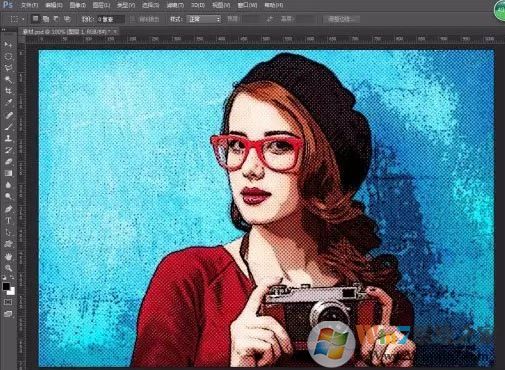Open the Filter menu

(x=175, y=5)
